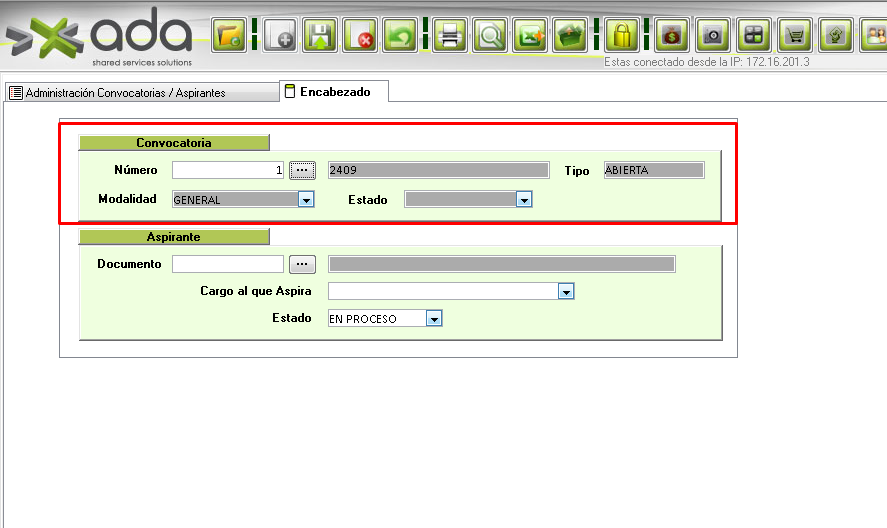Click the undo green arrow icon
This screenshot has height=528, width=887.
401,36
